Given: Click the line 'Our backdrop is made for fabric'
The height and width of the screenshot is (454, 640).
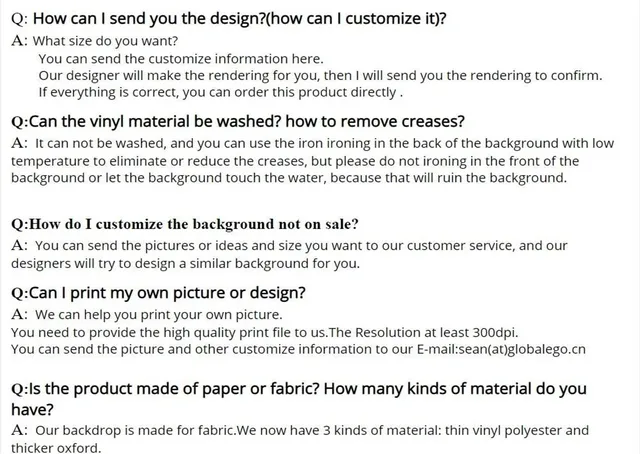Looking at the screenshot, I should (x=300, y=431).
